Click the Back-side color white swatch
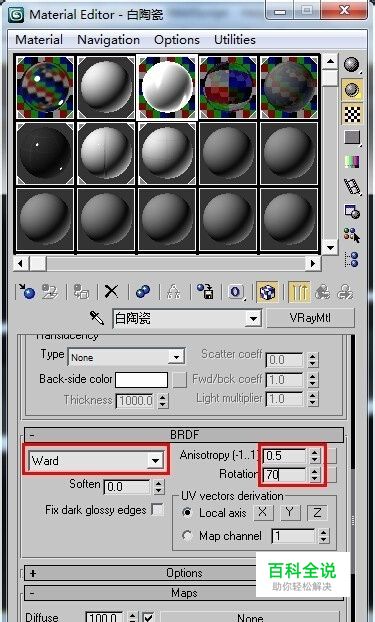 142,380
